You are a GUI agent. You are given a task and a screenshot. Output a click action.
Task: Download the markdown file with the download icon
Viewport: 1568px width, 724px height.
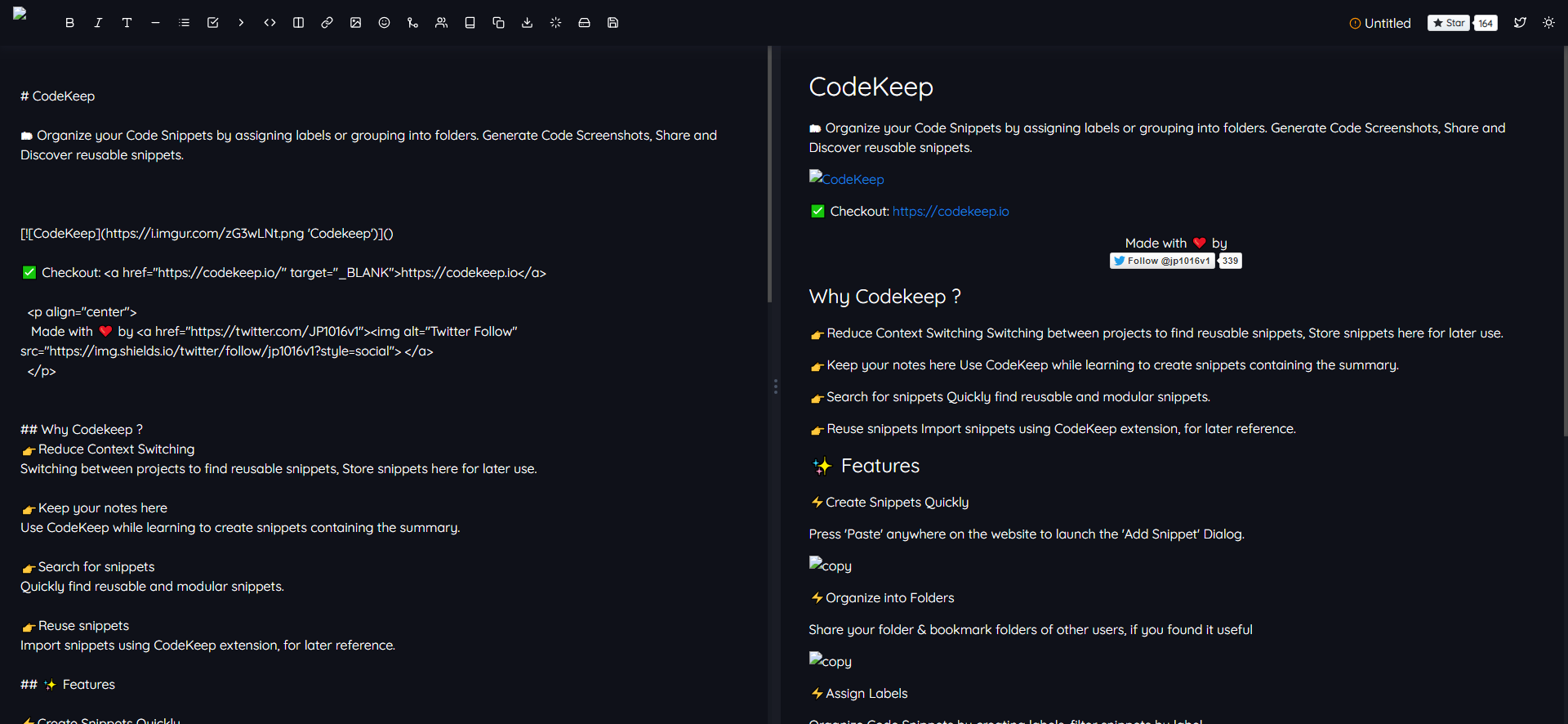[527, 23]
